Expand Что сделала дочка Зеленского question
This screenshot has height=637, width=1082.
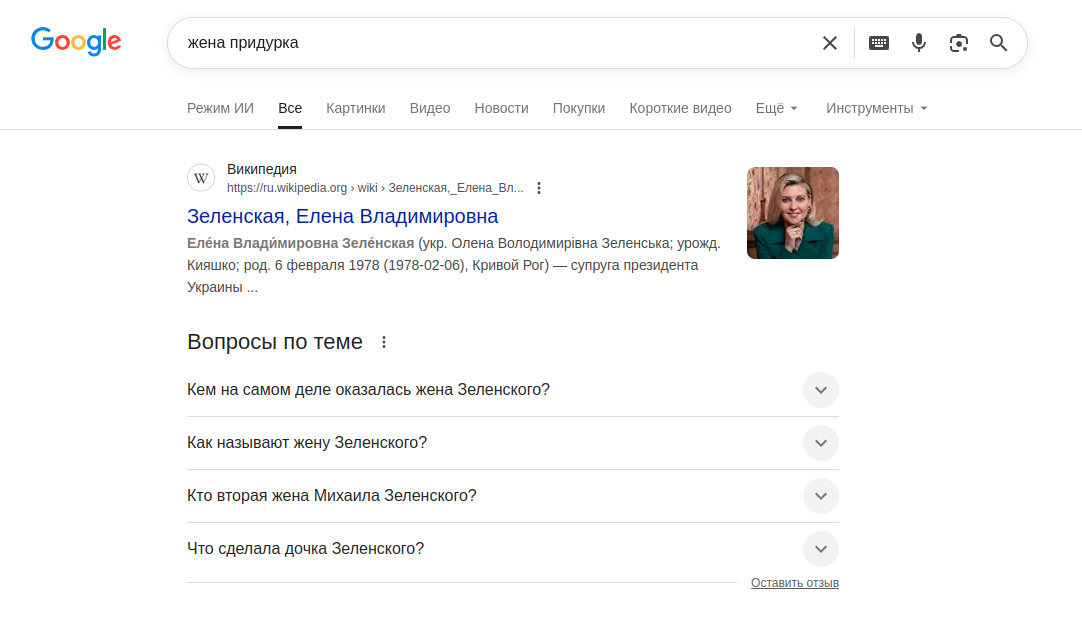820,549
